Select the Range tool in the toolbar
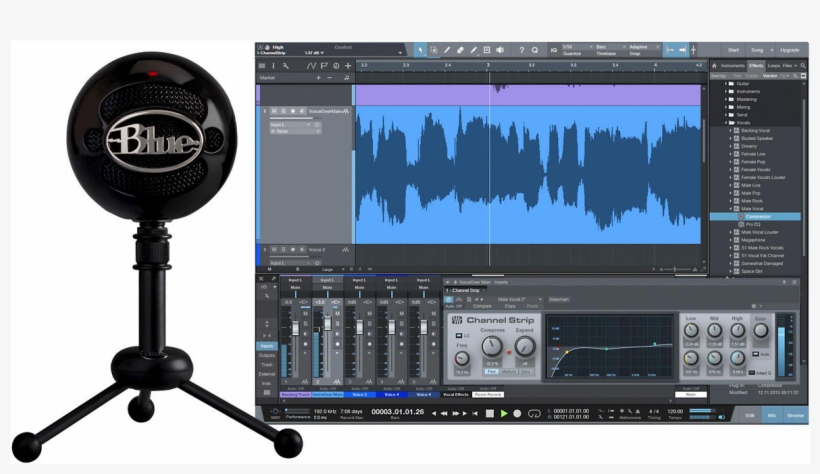Image resolution: width=820 pixels, height=474 pixels. [434, 50]
